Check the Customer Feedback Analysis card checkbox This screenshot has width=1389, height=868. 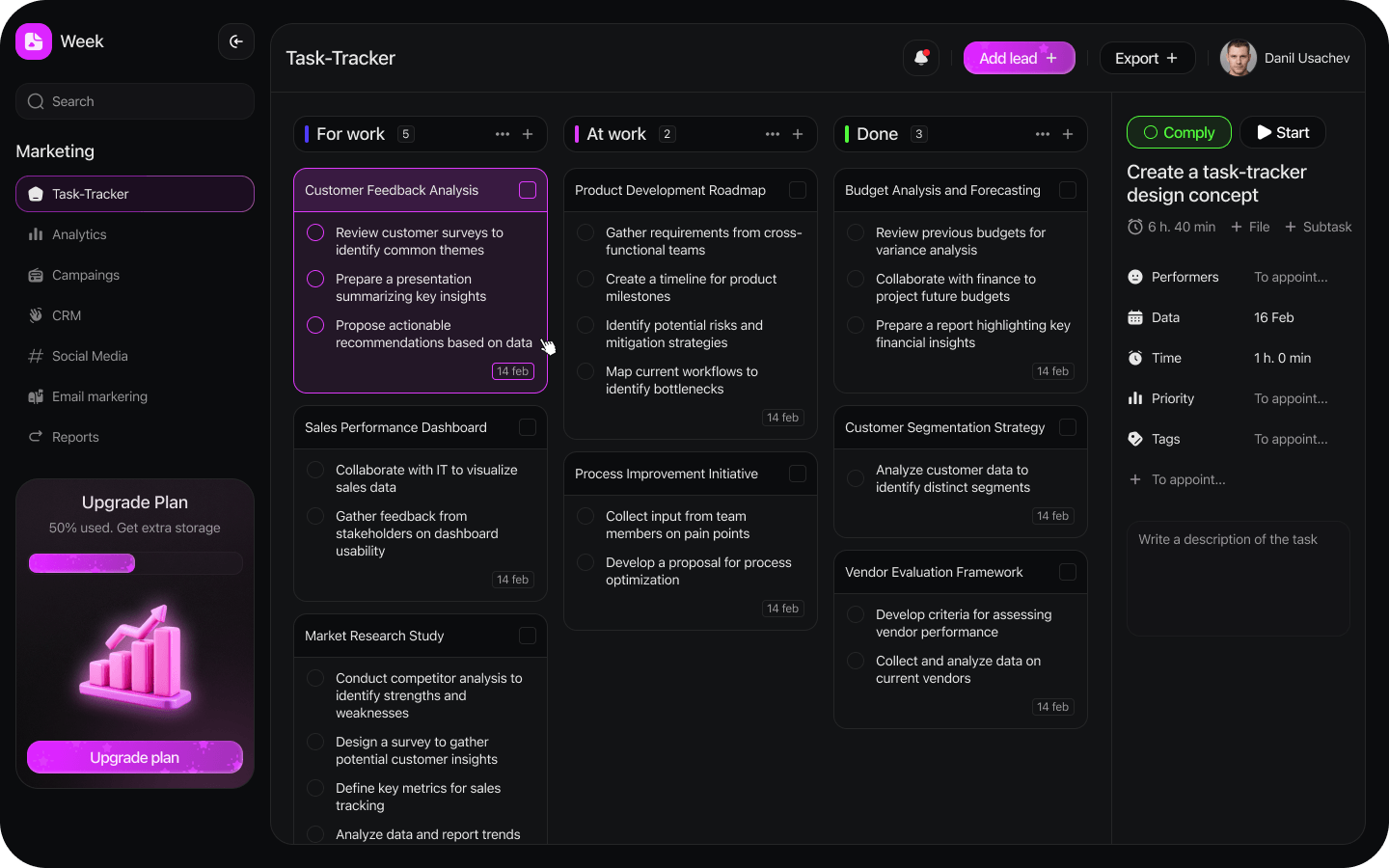[x=528, y=190]
